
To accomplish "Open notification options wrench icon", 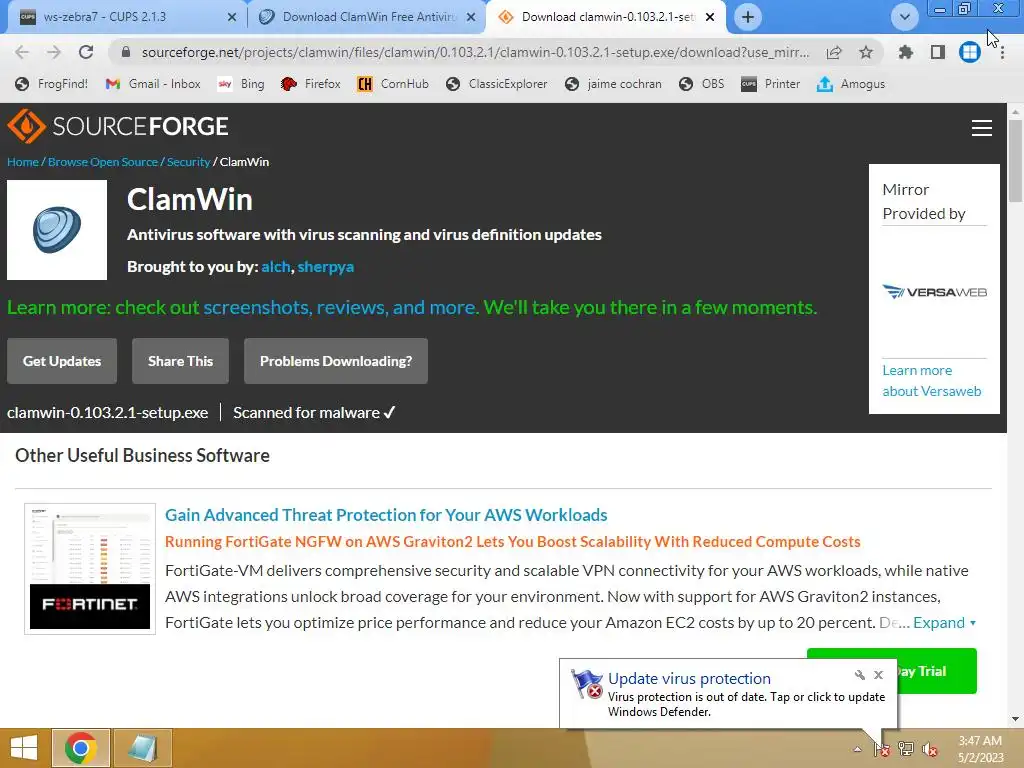I will tap(860, 675).
